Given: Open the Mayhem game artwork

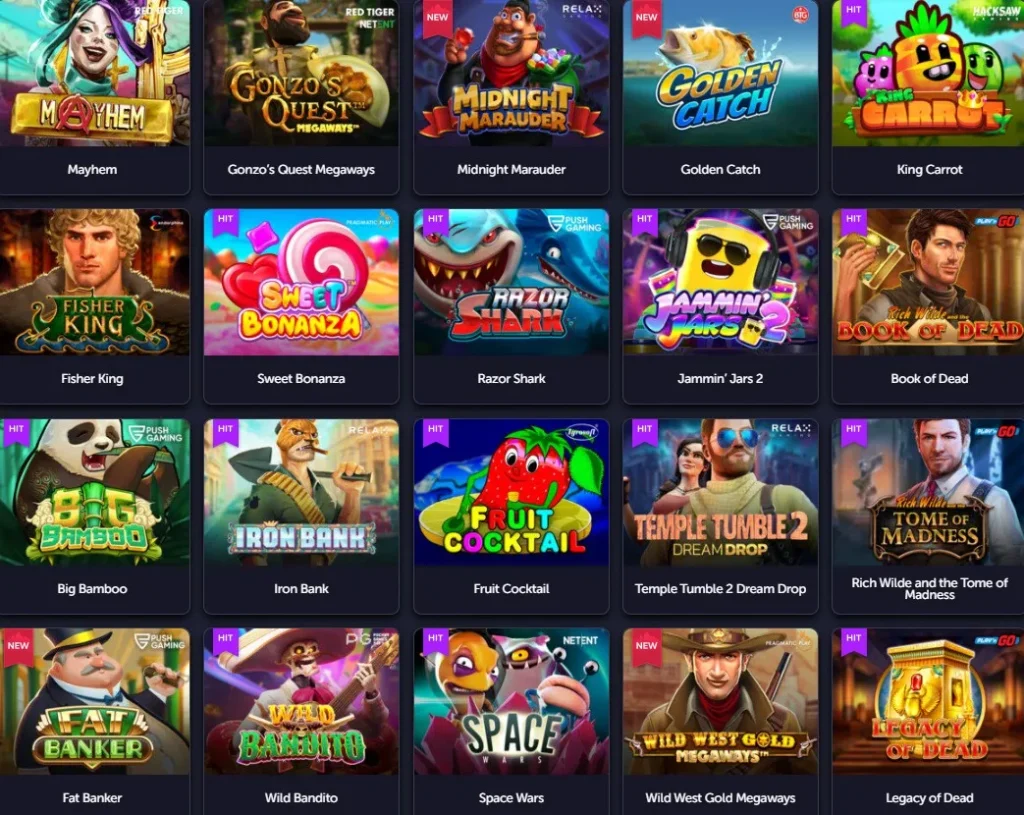Looking at the screenshot, I should [95, 73].
